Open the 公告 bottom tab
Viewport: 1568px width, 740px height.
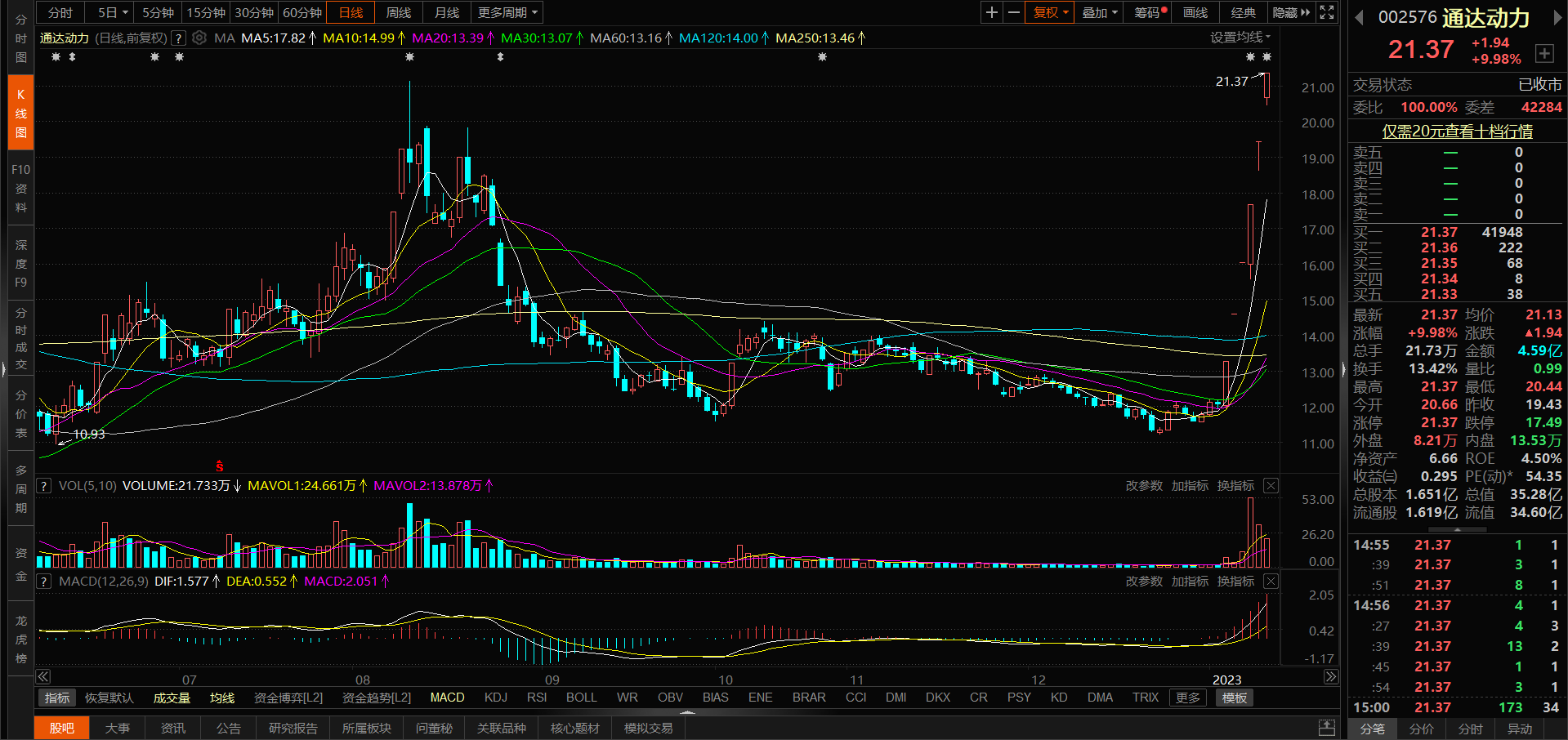point(229,728)
